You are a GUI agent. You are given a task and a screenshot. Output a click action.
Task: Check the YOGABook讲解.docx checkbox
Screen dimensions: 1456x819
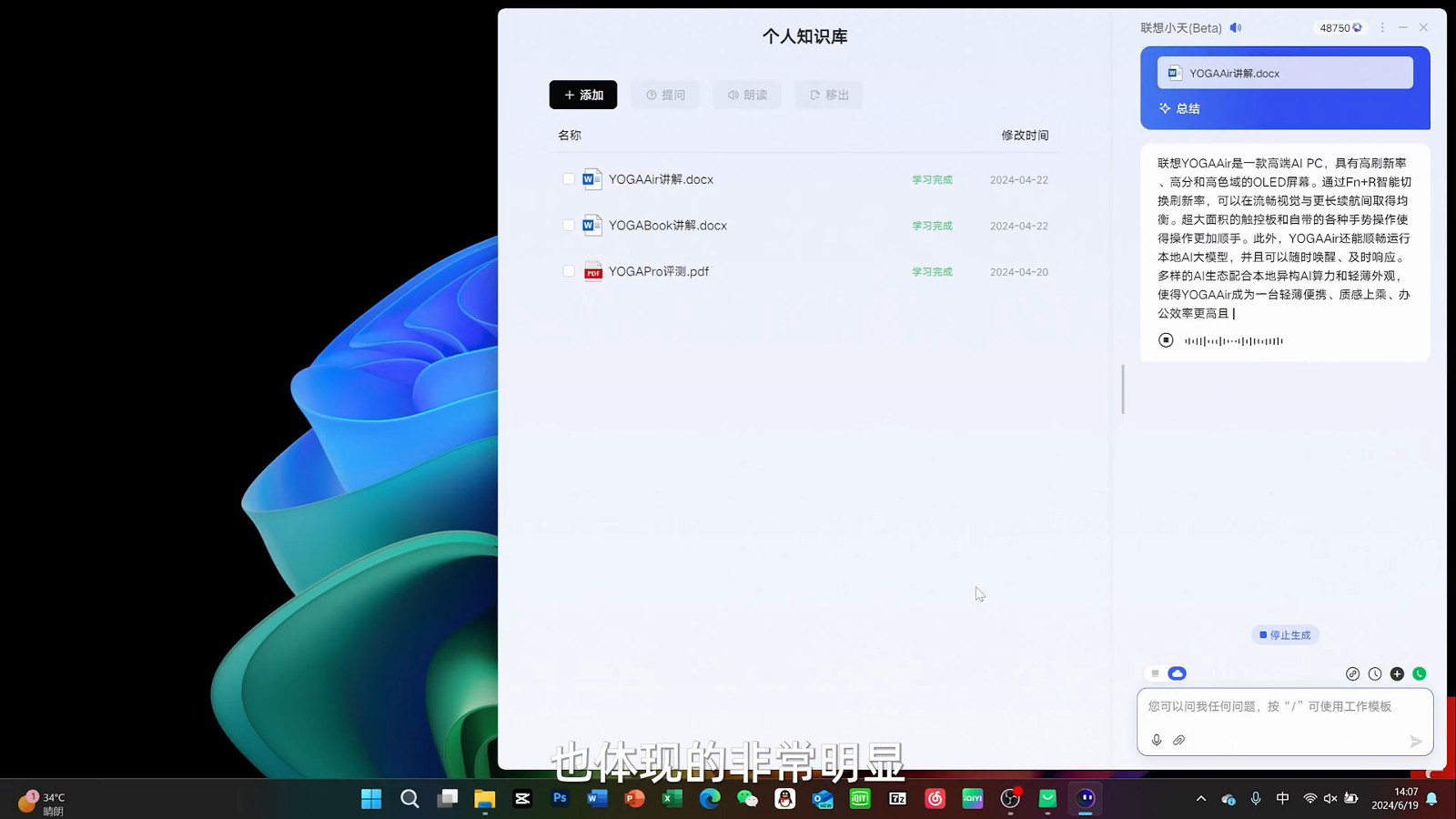coord(569,225)
